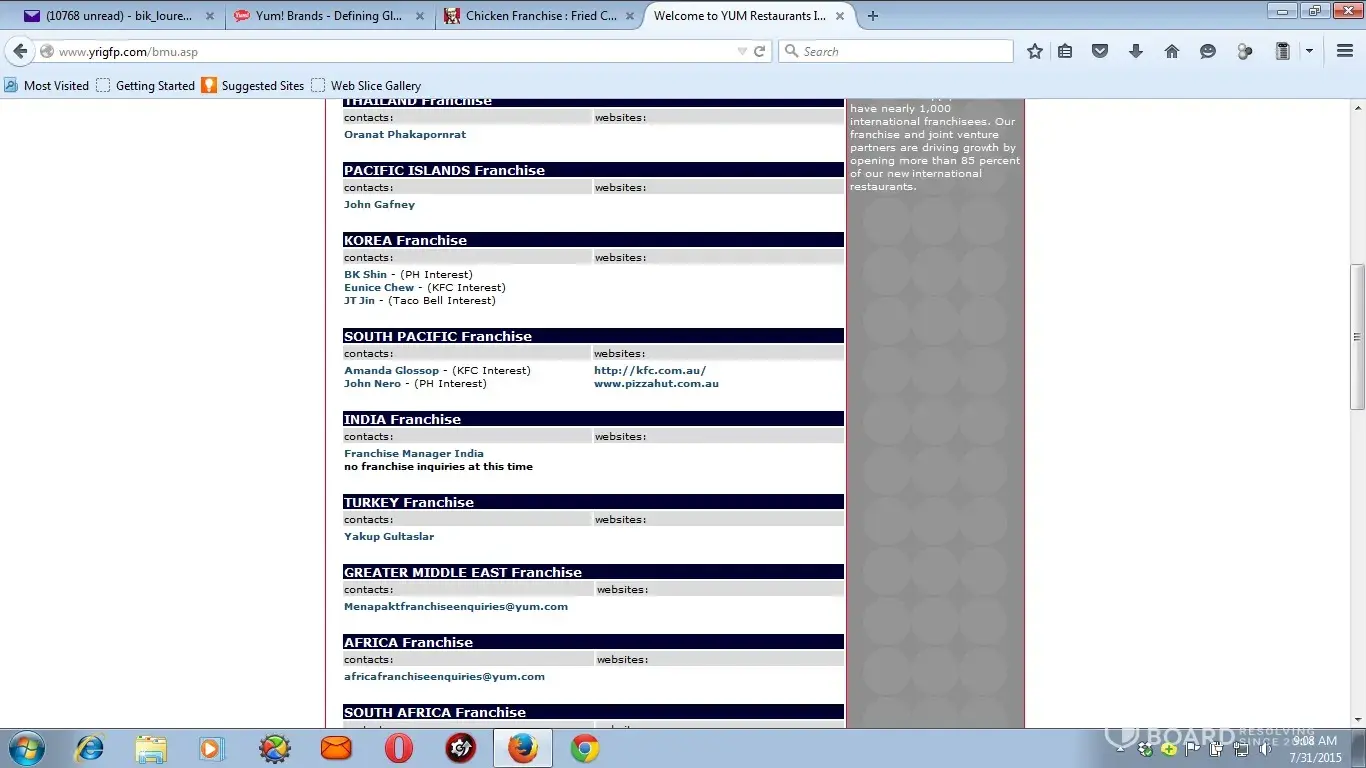Screen dimensions: 1366x768
Task: Click the PACIFIC ISLANDS Franchise heading
Action: pyautogui.click(x=444, y=171)
